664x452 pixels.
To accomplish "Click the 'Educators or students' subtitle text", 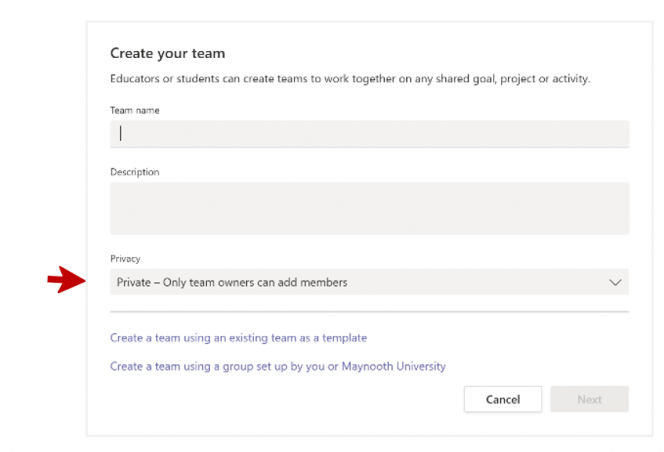I will coord(350,79).
